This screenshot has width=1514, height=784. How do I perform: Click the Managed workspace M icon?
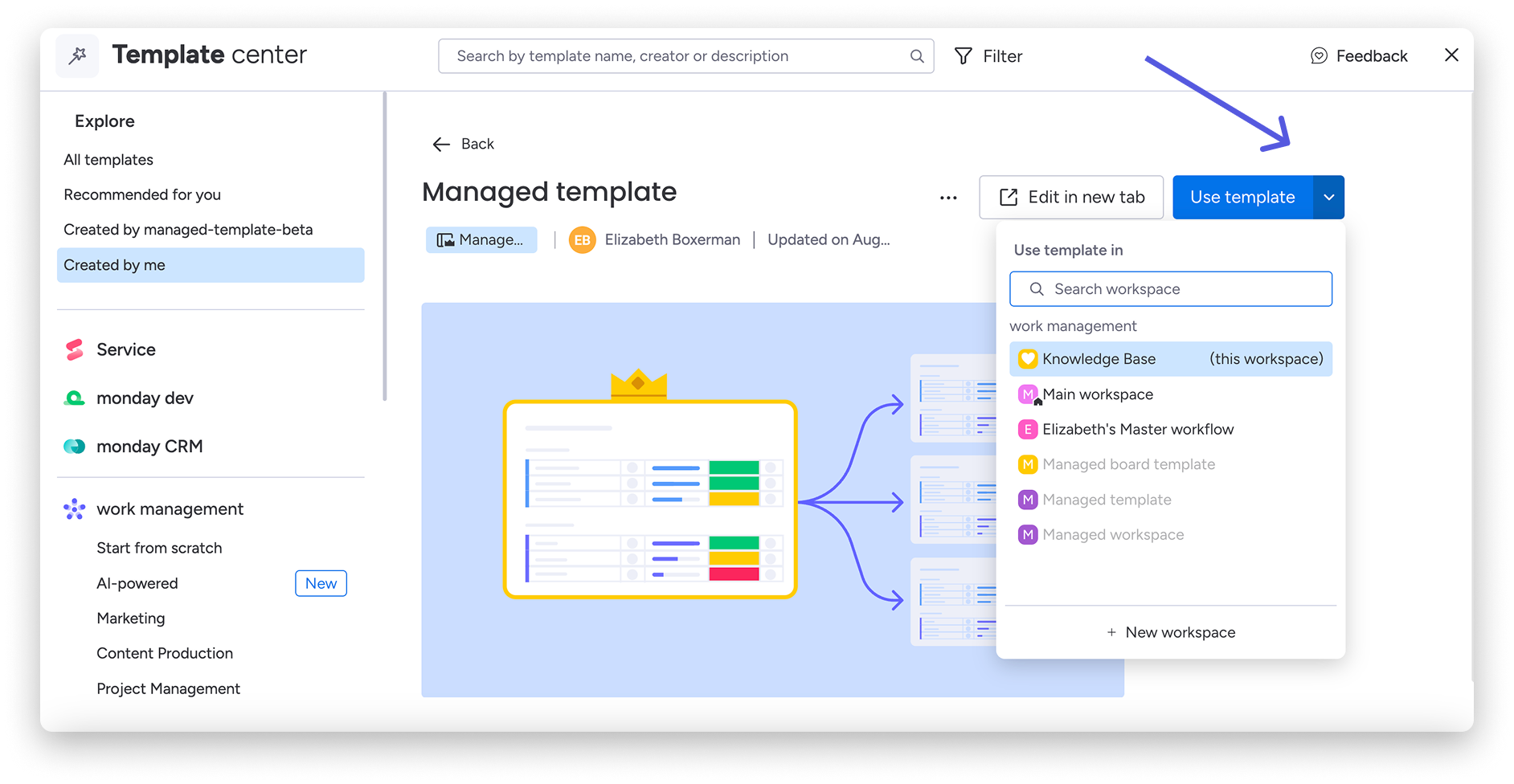pyautogui.click(x=1028, y=535)
